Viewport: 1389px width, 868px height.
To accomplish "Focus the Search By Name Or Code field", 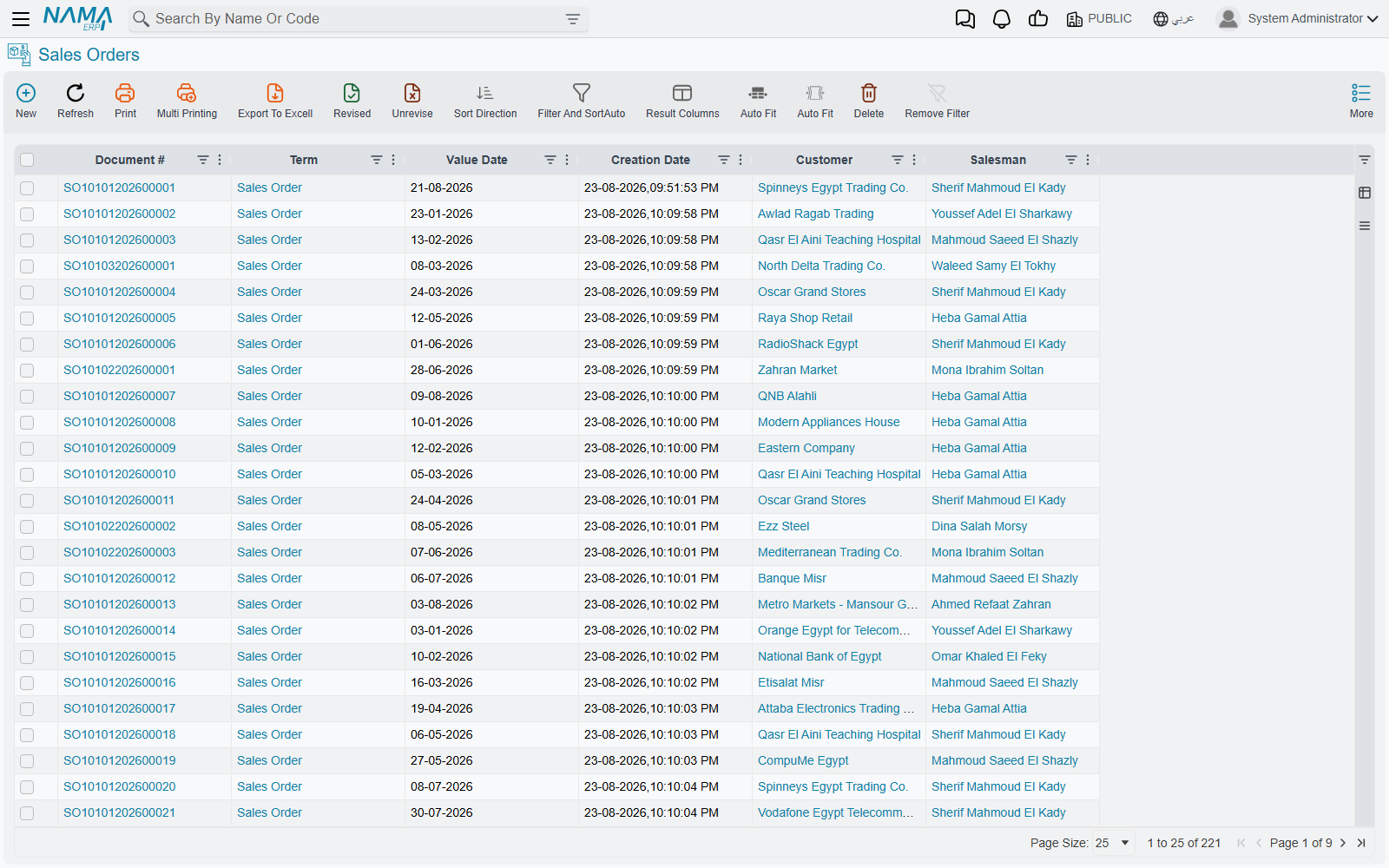I will click(356, 19).
